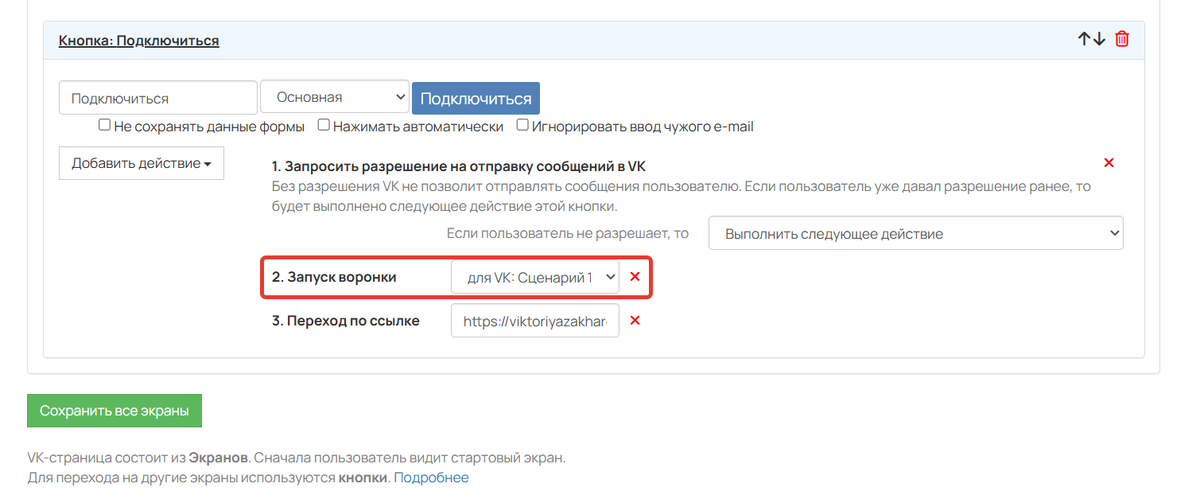This screenshot has width=1200, height=499.
Task: Enable Нажимать автоматически checkbox
Action: [x=324, y=126]
